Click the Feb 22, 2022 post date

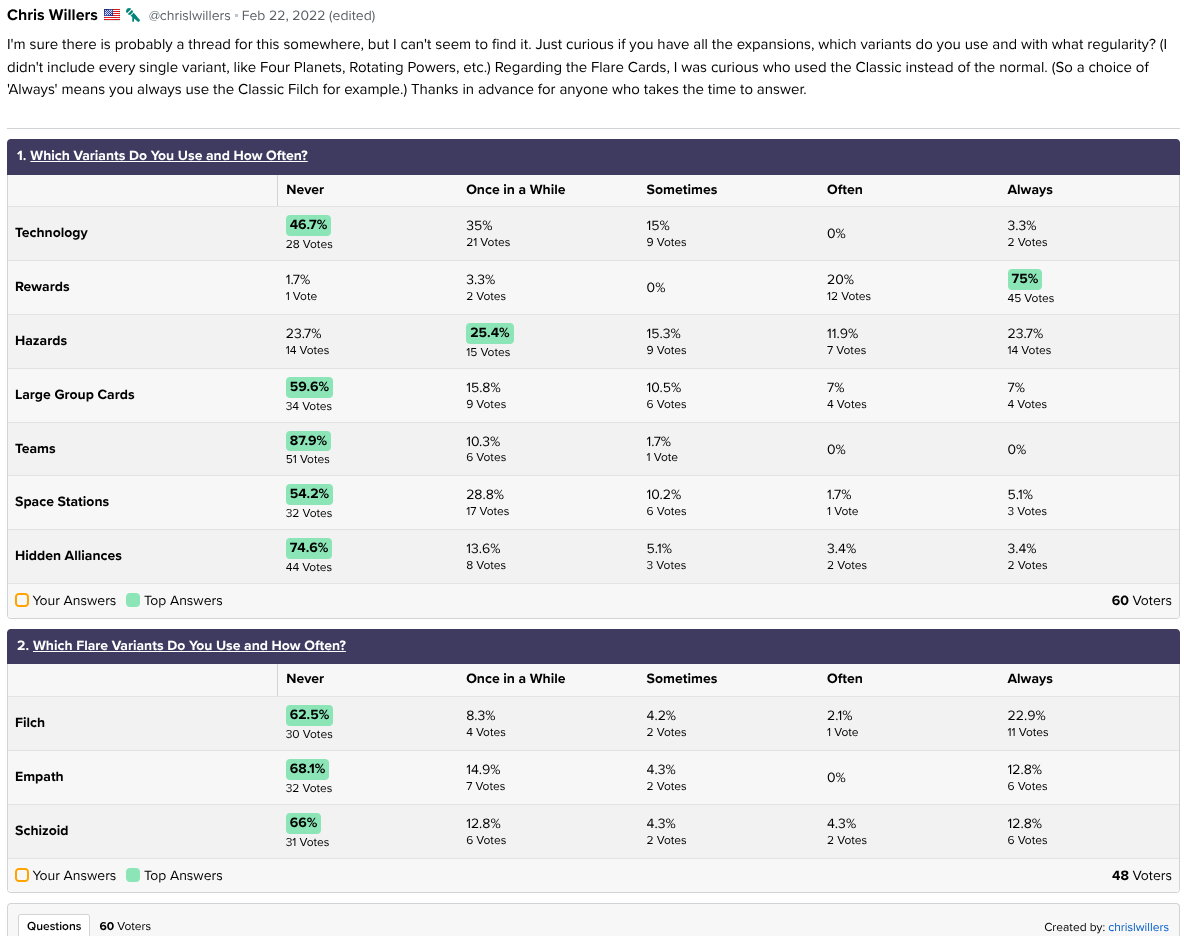pyautogui.click(x=276, y=16)
